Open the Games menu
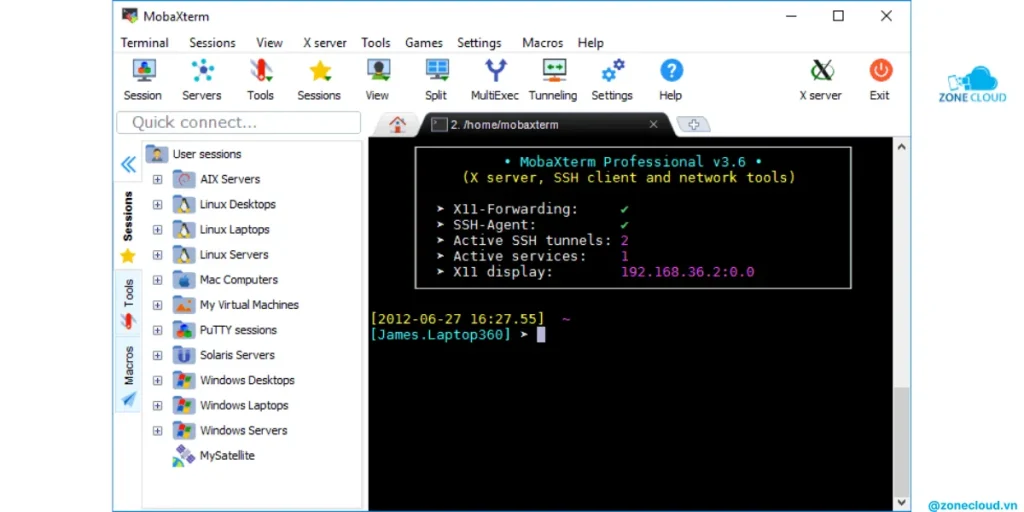The width and height of the screenshot is (1024, 512). click(x=424, y=43)
